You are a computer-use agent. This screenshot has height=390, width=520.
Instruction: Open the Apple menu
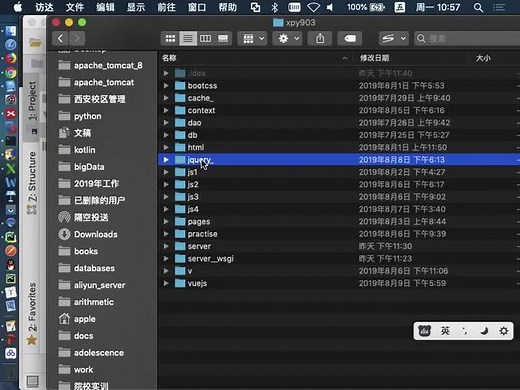point(18,7)
